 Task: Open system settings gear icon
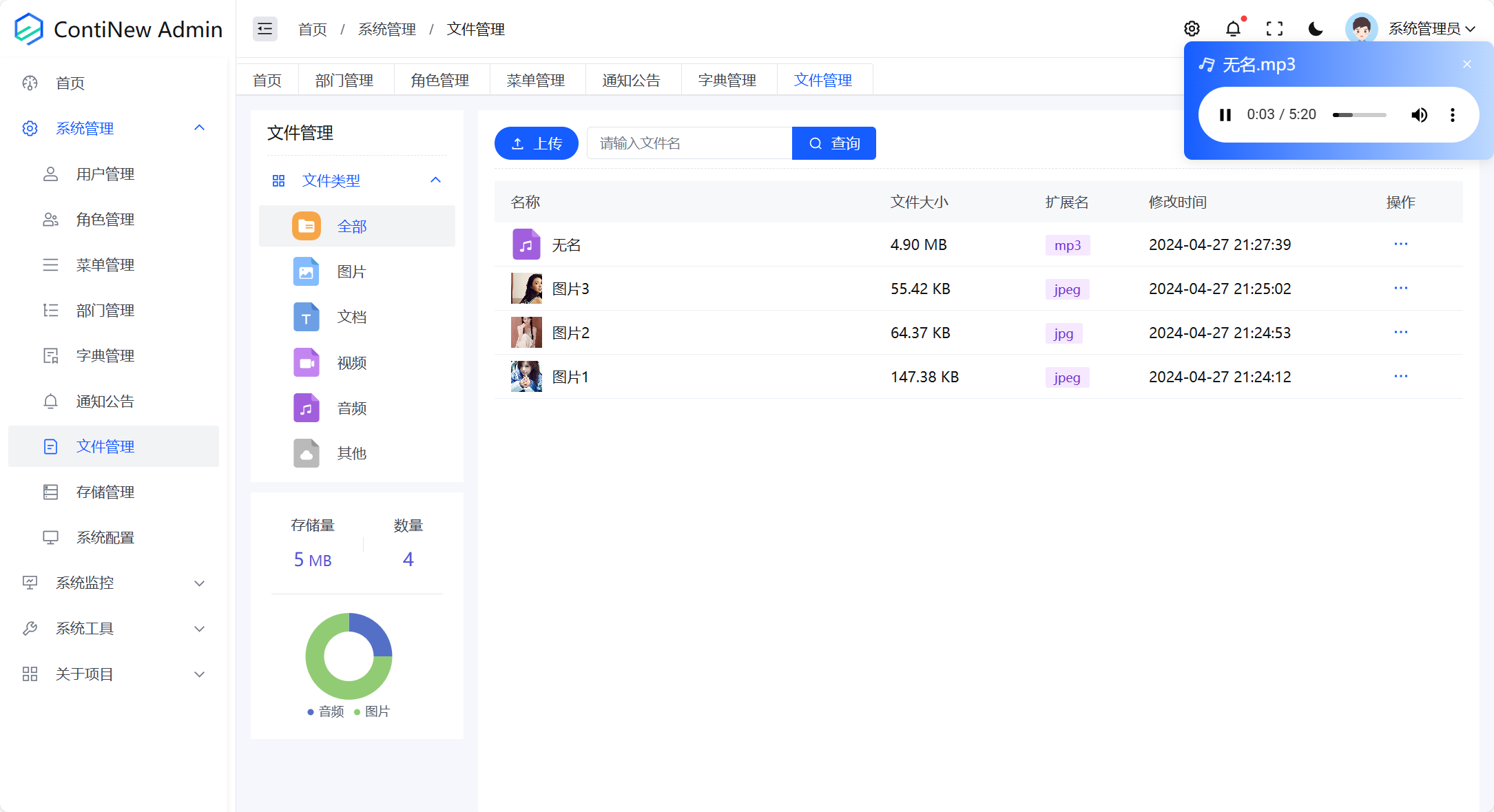[1192, 29]
